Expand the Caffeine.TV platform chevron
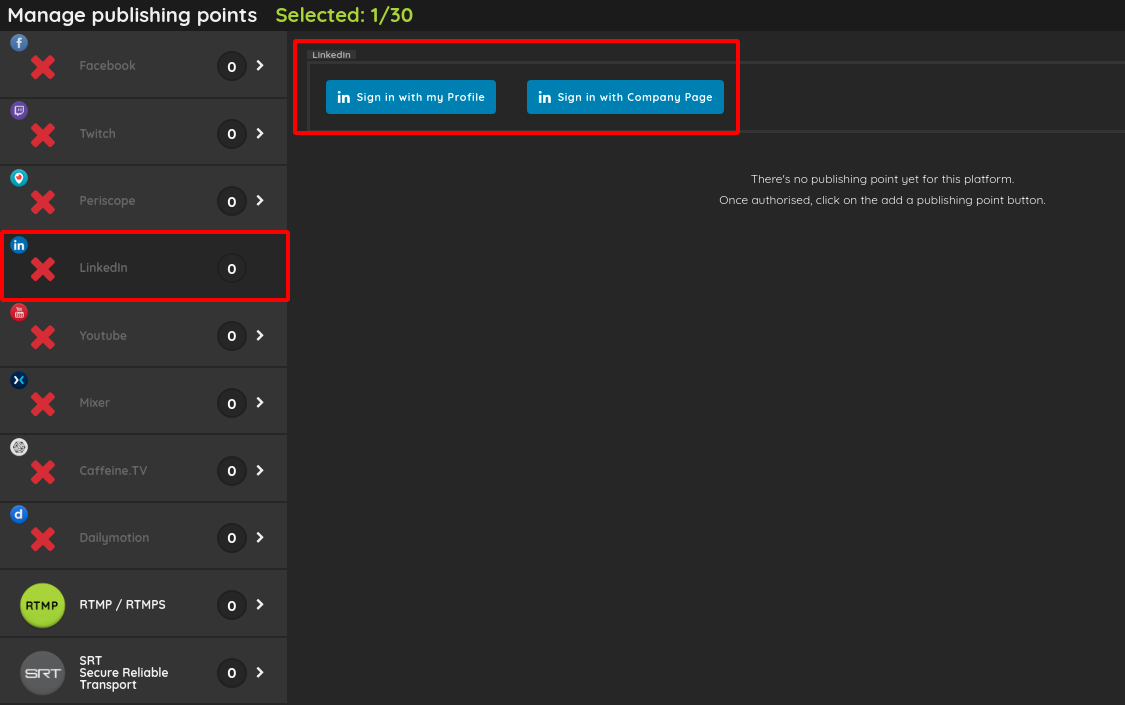 (x=260, y=470)
